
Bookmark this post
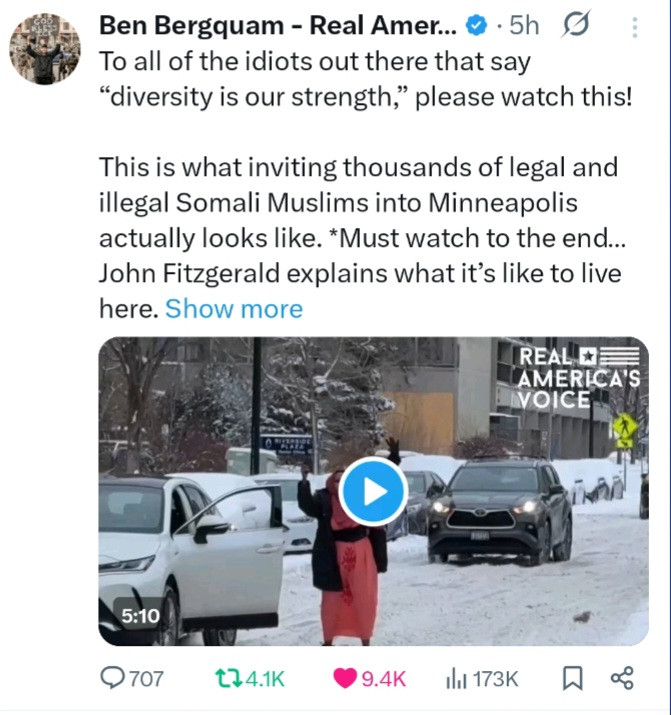pos(573,679)
